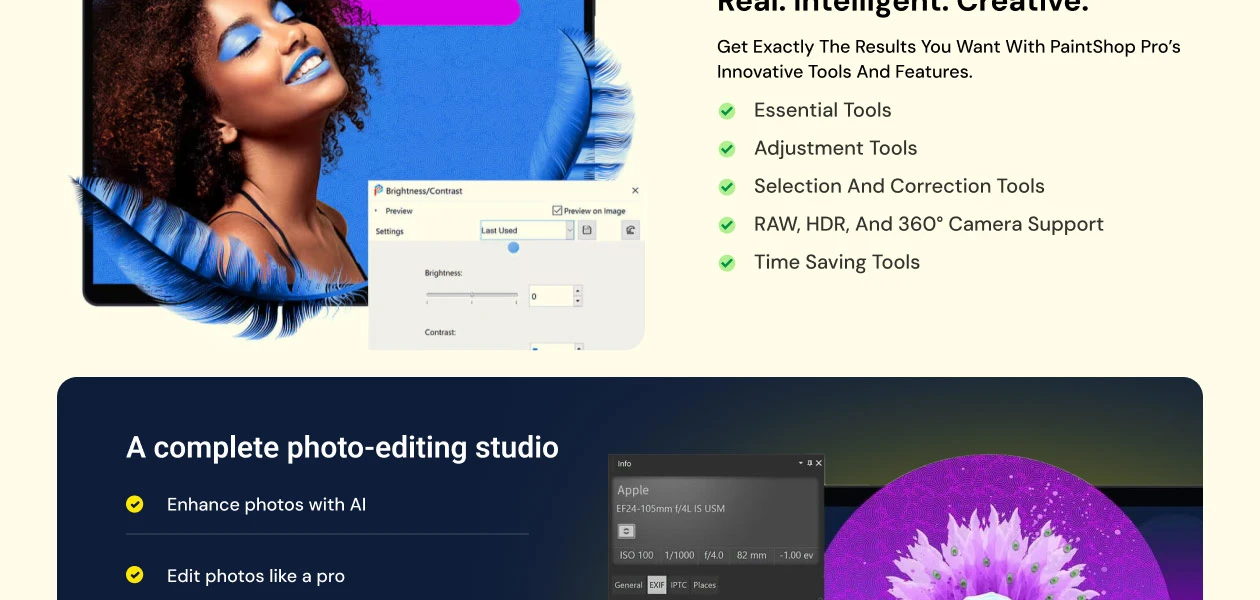Toggle the Preview on Image checkbox

[556, 211]
